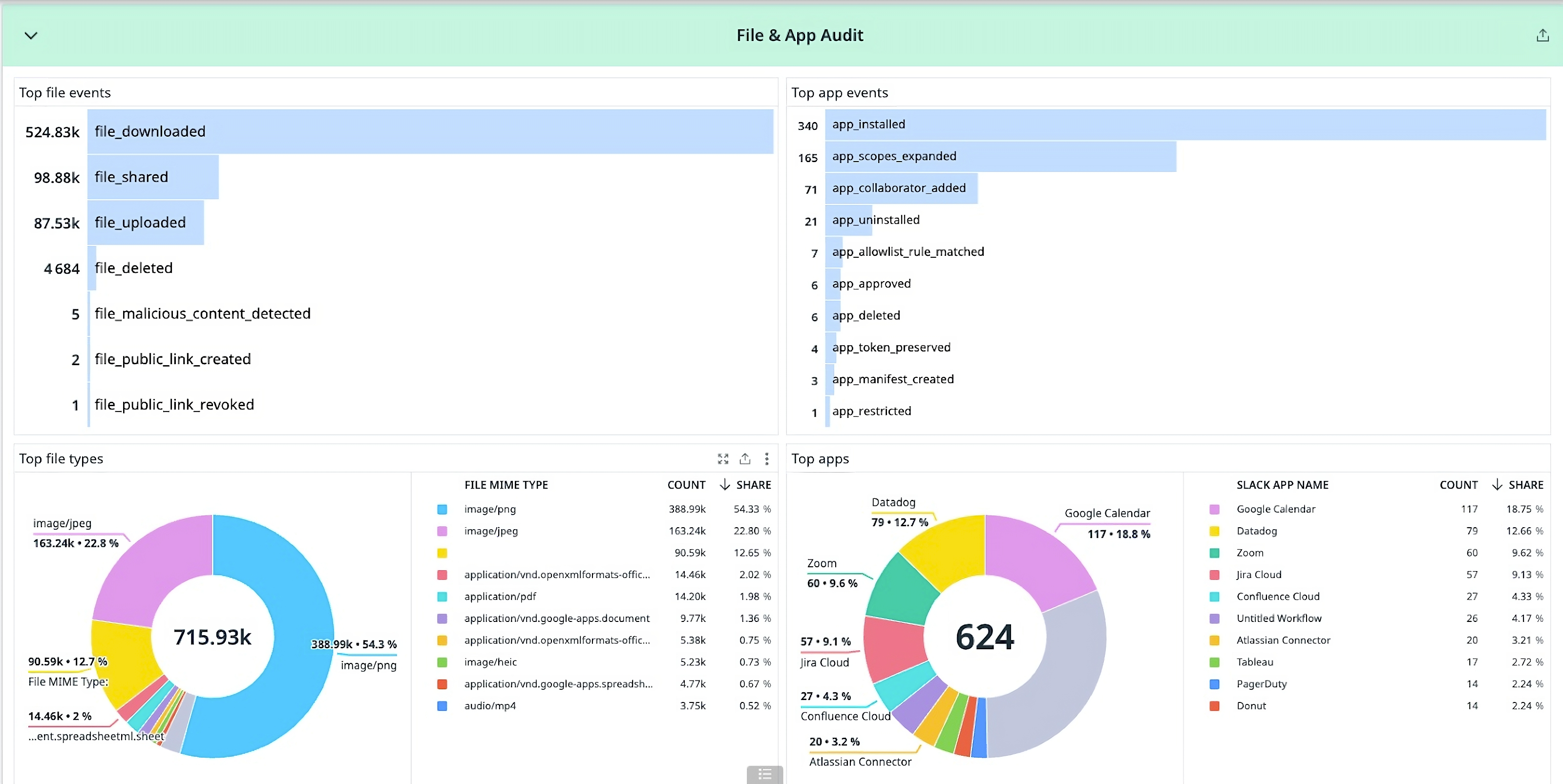
Task: Toggle the audio/mp4 legend entry
Action: coord(490,705)
